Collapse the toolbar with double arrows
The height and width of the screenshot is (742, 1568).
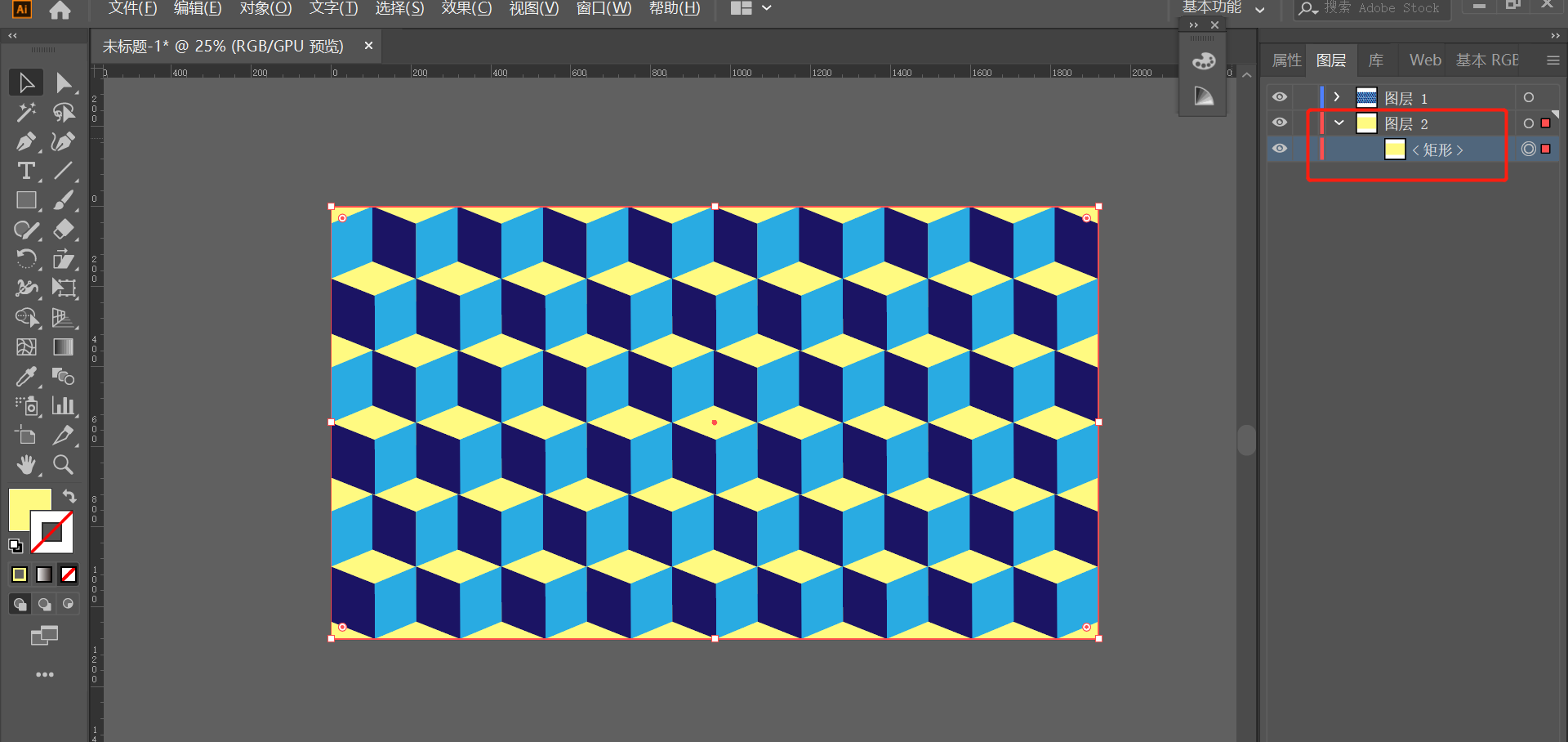[12, 36]
